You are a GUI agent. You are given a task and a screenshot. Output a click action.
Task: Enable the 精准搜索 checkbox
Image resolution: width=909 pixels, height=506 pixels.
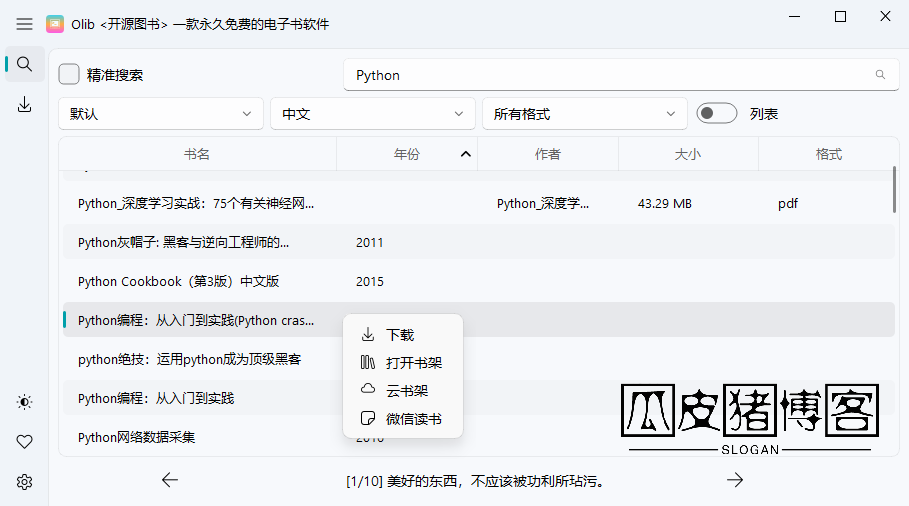pyautogui.click(x=69, y=74)
